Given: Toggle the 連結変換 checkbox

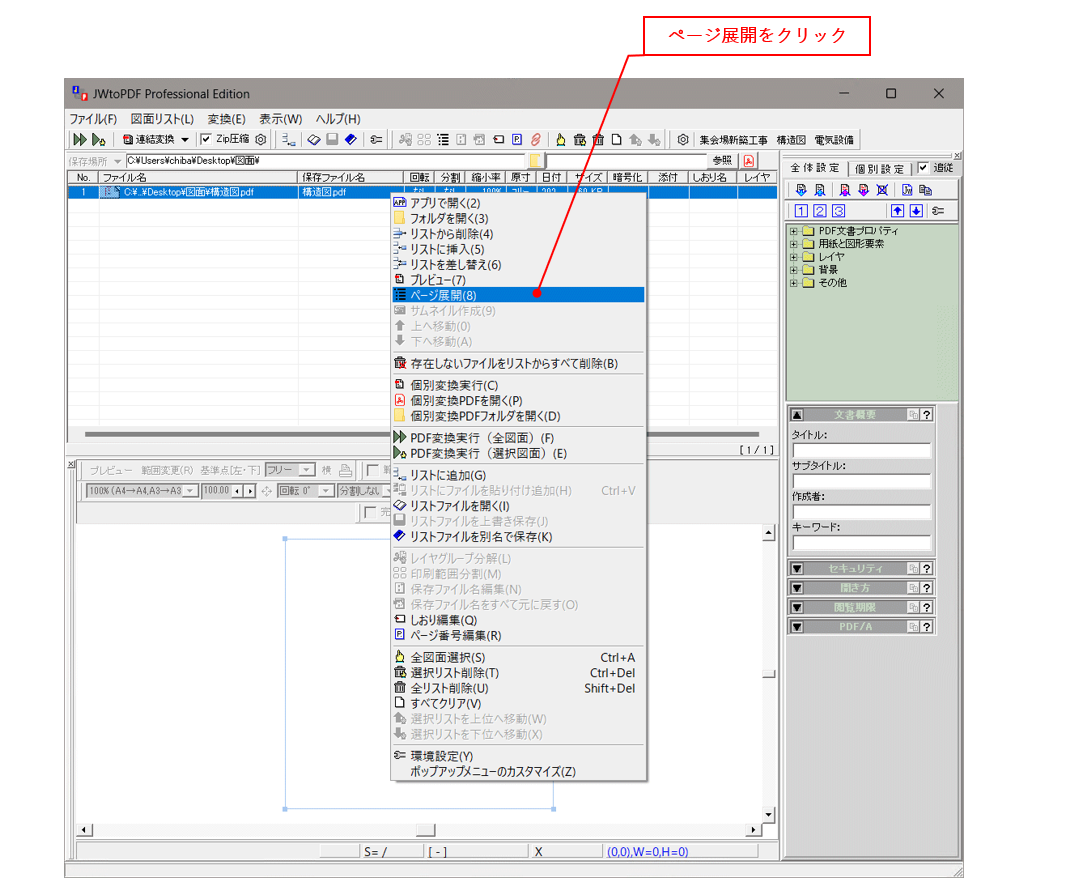Looking at the screenshot, I should point(127,138).
